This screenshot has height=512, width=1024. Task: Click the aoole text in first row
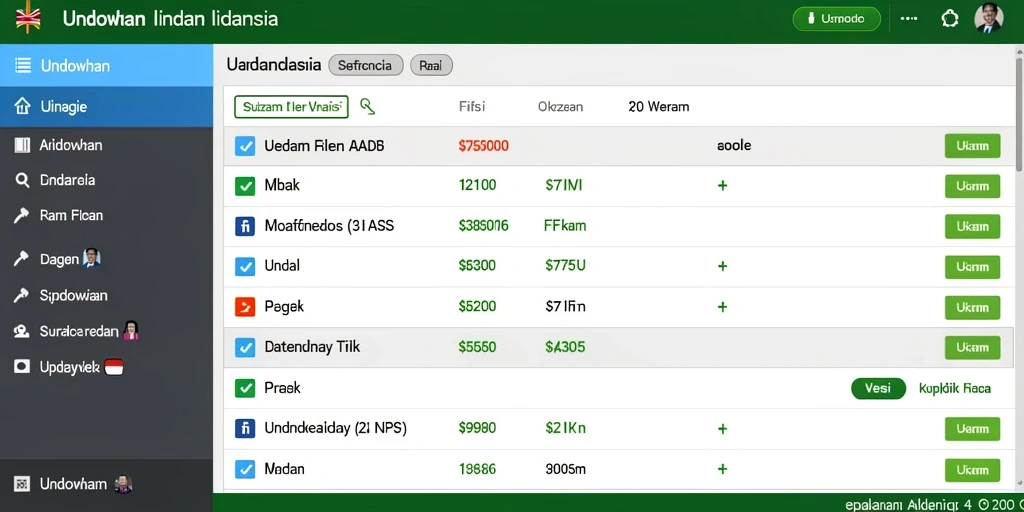(x=733, y=146)
